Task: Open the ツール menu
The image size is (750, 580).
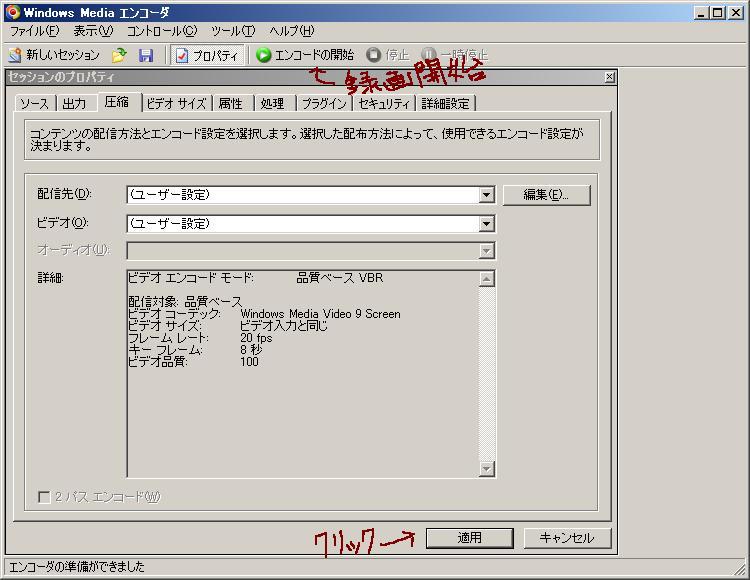Action: [233, 31]
